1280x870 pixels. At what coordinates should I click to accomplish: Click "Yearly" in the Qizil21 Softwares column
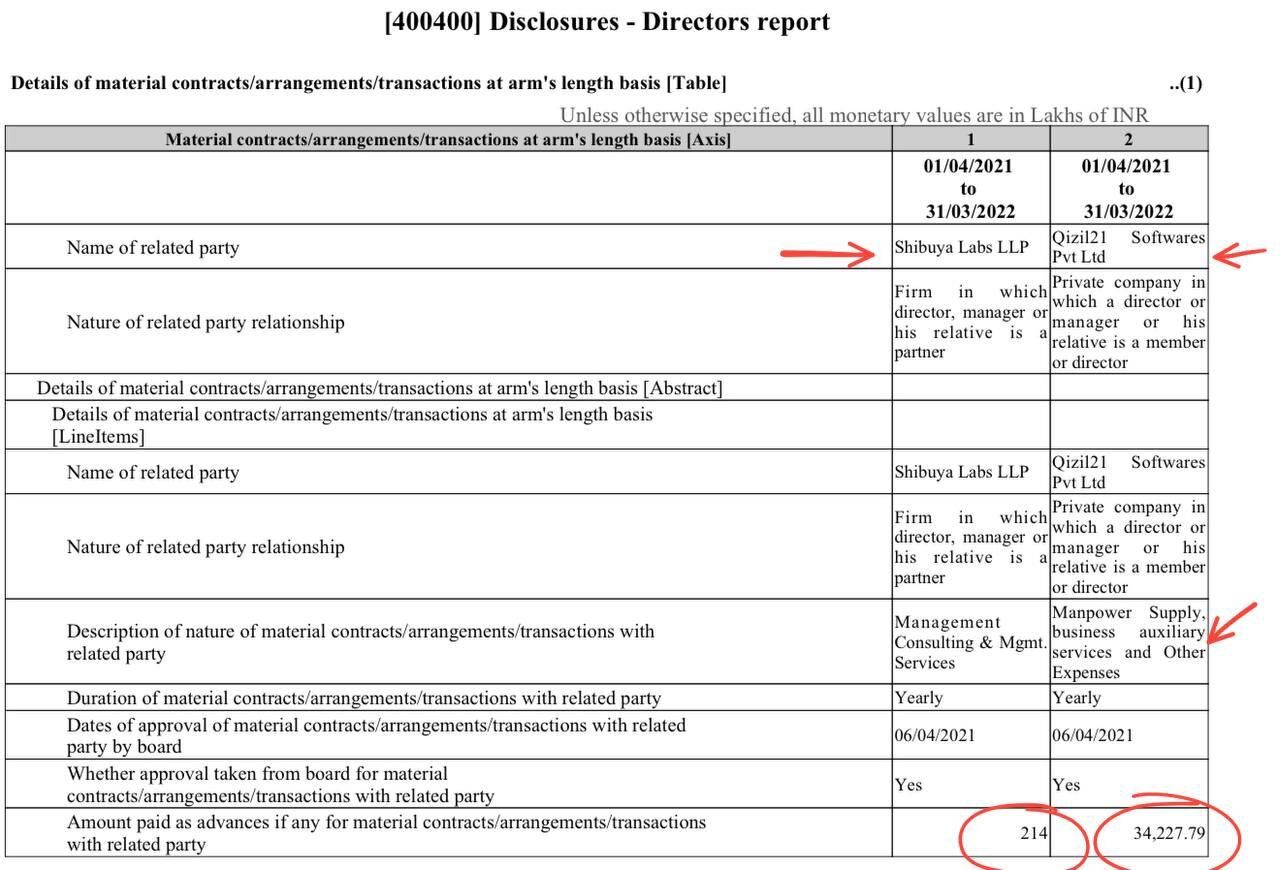[x=1076, y=698]
